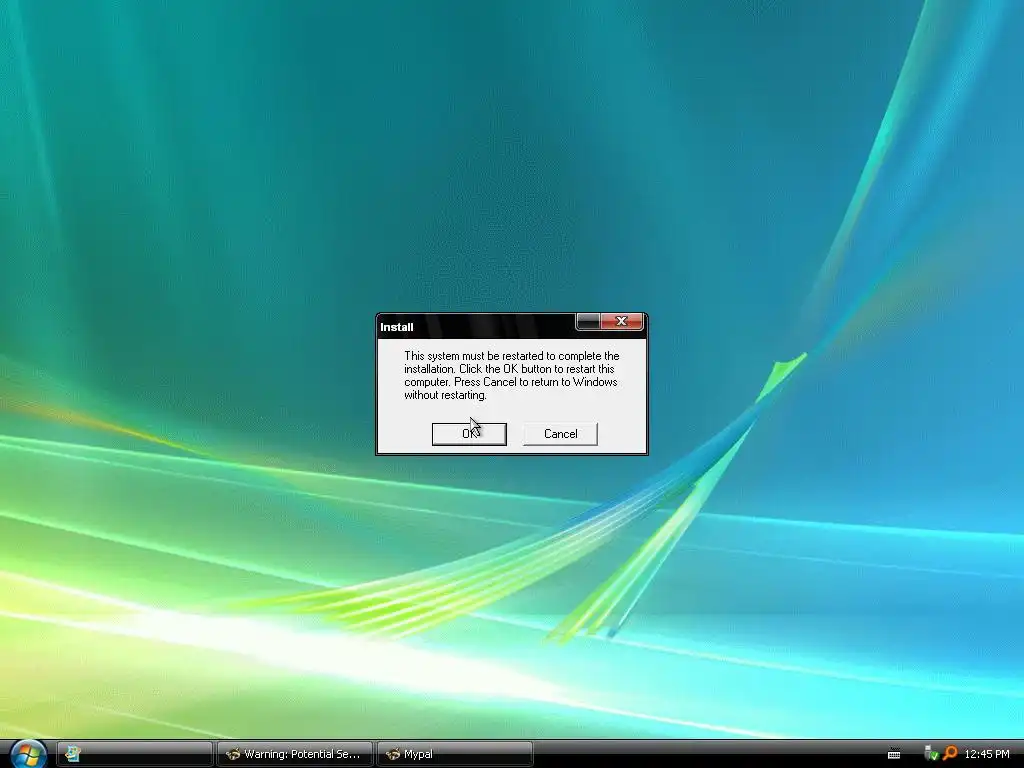Screen dimensions: 1024x768
Task: Click the Install dialog title text
Action: pyautogui.click(x=396, y=327)
